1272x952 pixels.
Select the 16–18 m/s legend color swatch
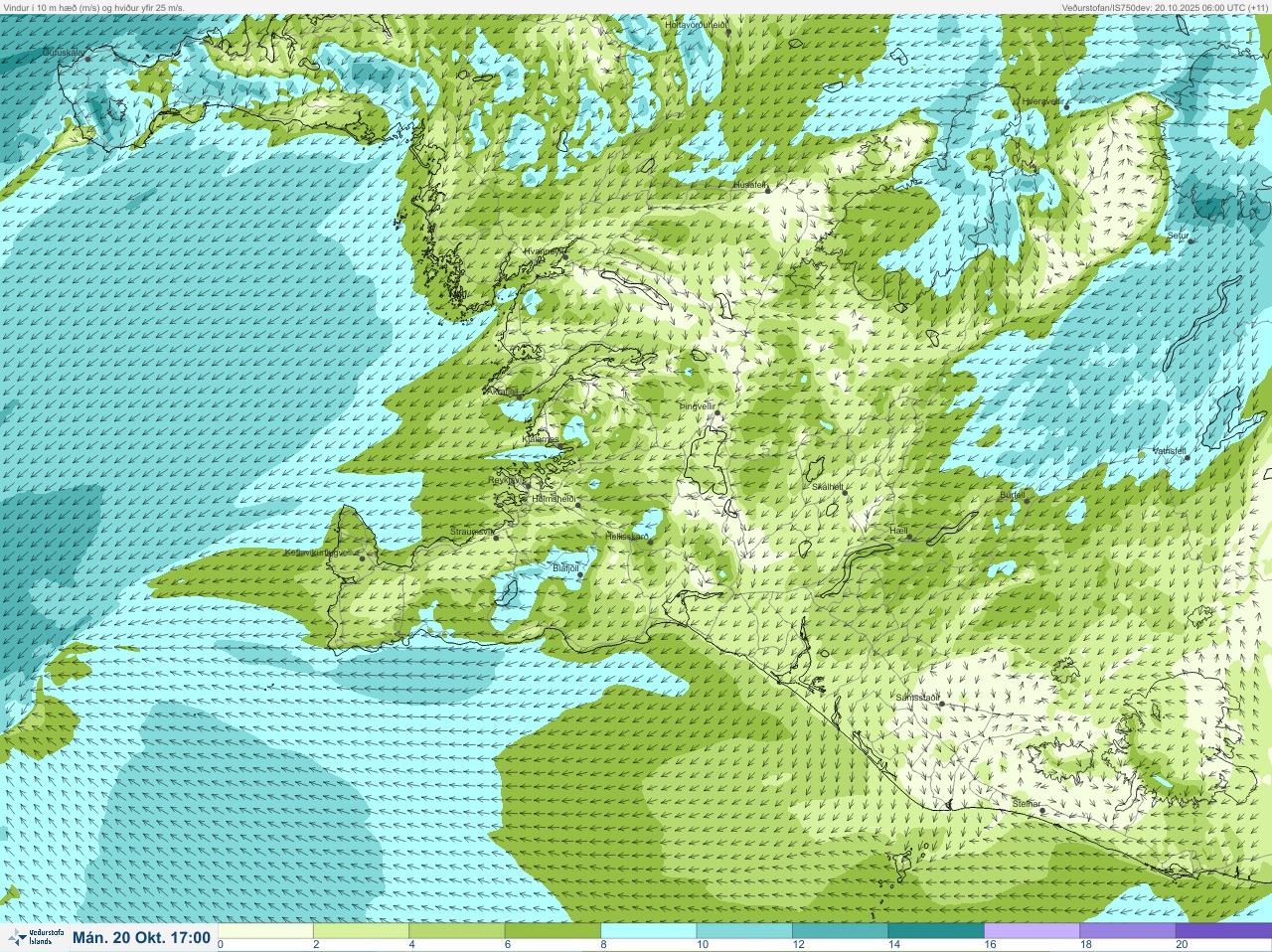point(1031,931)
